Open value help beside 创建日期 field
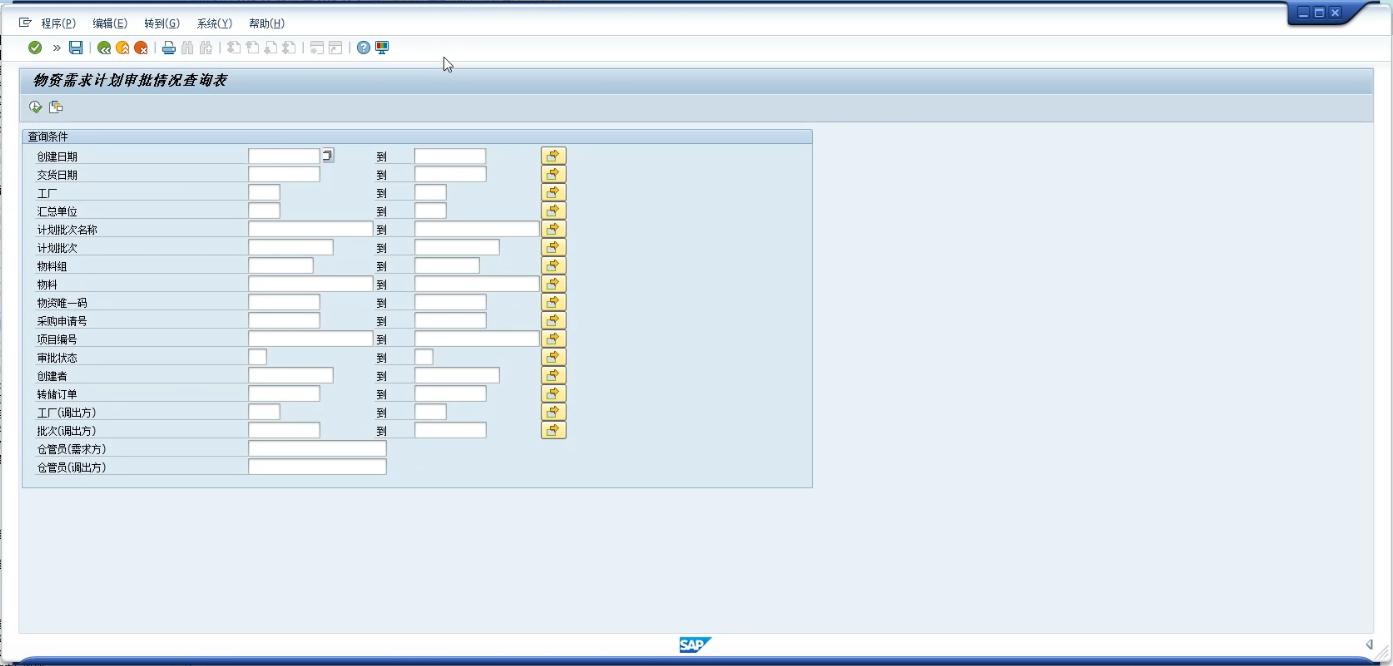1393x666 pixels. point(328,156)
